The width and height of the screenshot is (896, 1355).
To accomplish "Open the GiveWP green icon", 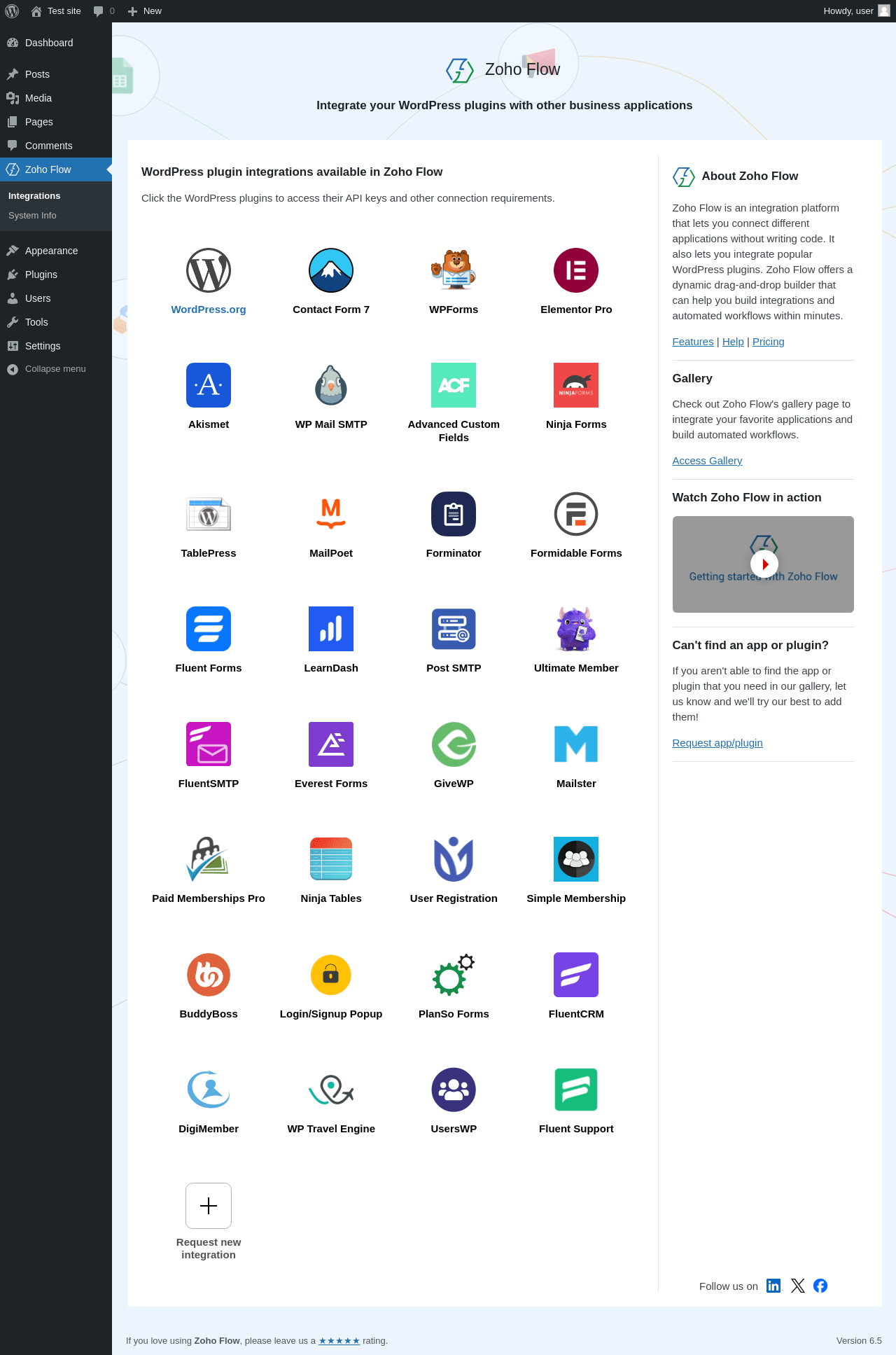I will coord(454,744).
